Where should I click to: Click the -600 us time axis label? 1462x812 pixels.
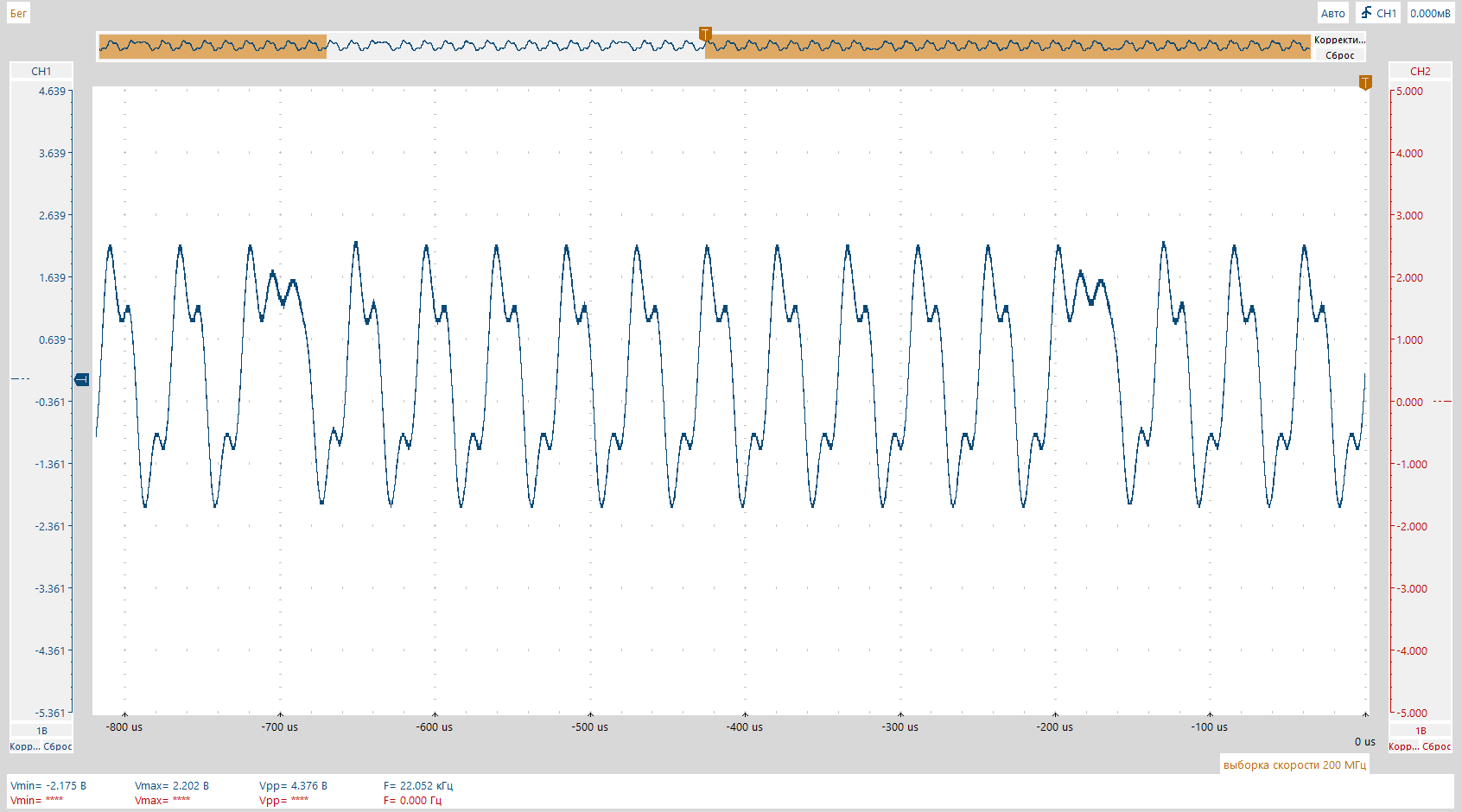click(435, 726)
